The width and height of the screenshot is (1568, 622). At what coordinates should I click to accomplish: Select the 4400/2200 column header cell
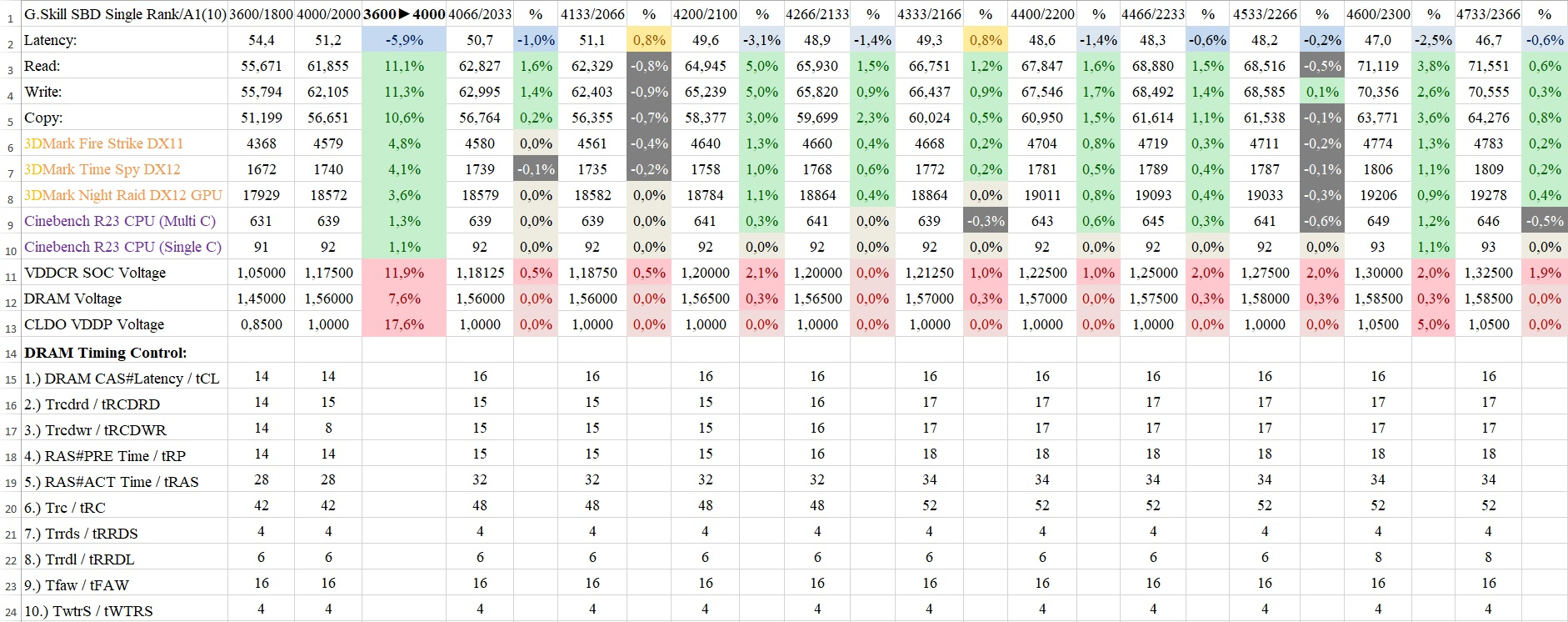1042,14
